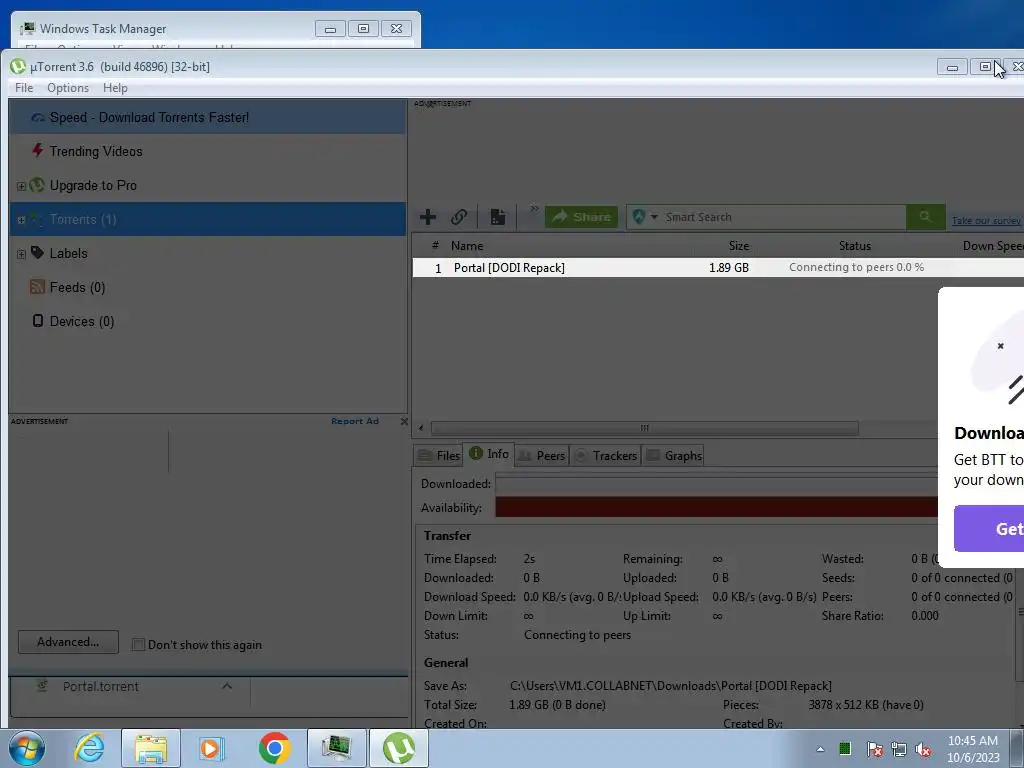The height and width of the screenshot is (768, 1024).
Task: Sort by the Size column header
Action: [739, 246]
